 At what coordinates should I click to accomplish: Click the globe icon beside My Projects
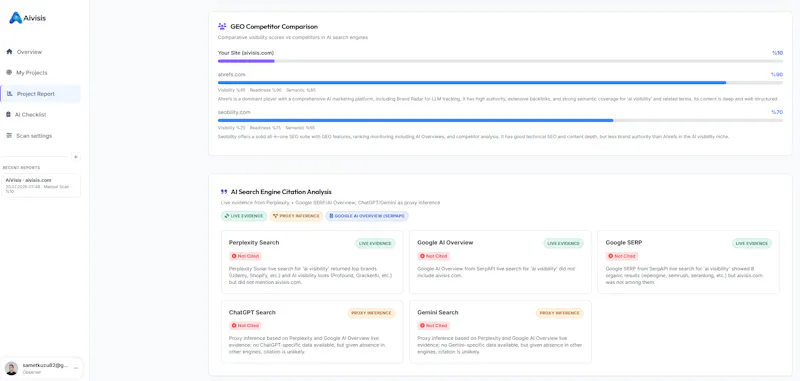tap(9, 72)
